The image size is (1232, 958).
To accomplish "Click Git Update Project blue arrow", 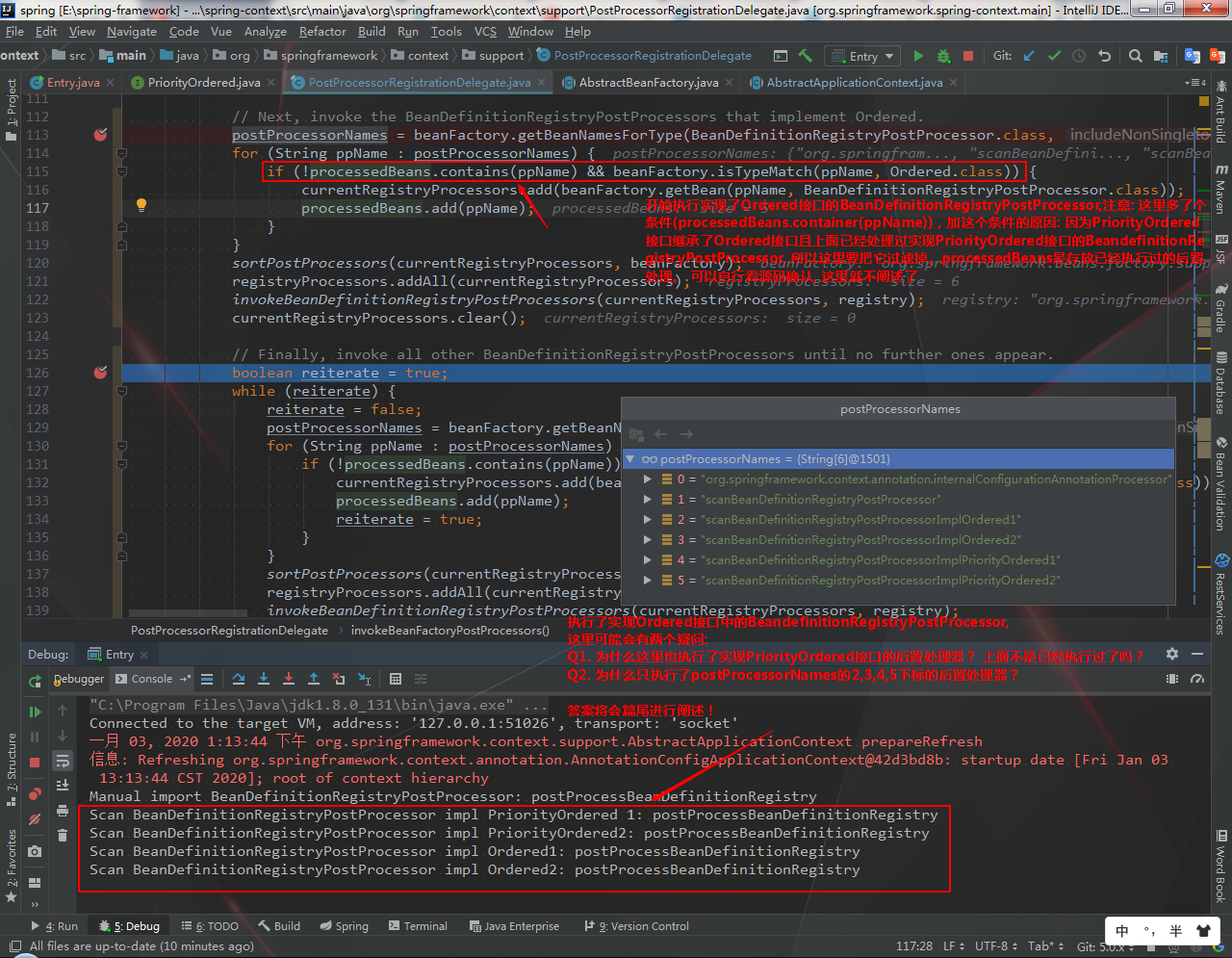I will pyautogui.click(x=1029, y=56).
